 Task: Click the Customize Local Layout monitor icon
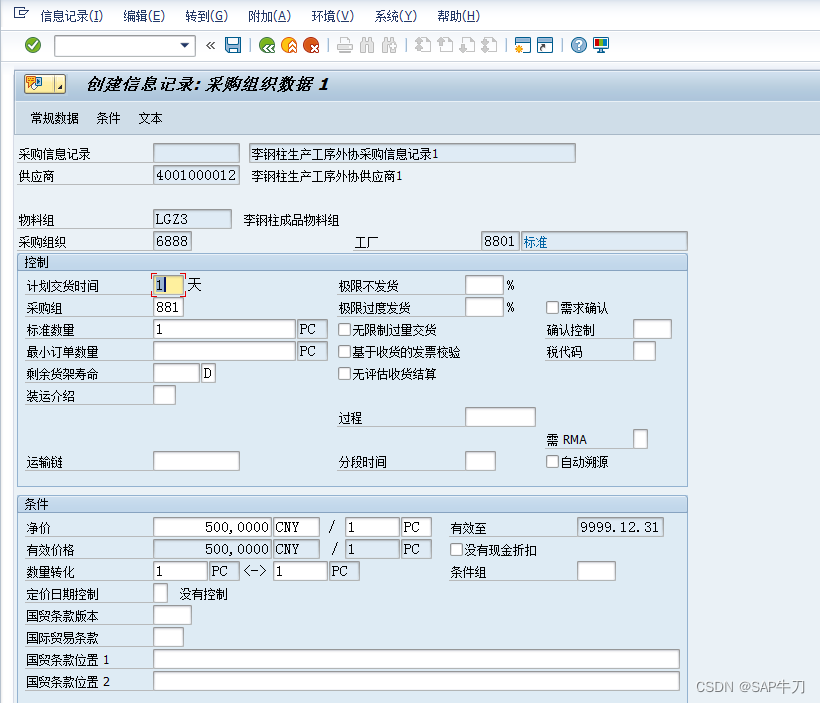point(600,46)
